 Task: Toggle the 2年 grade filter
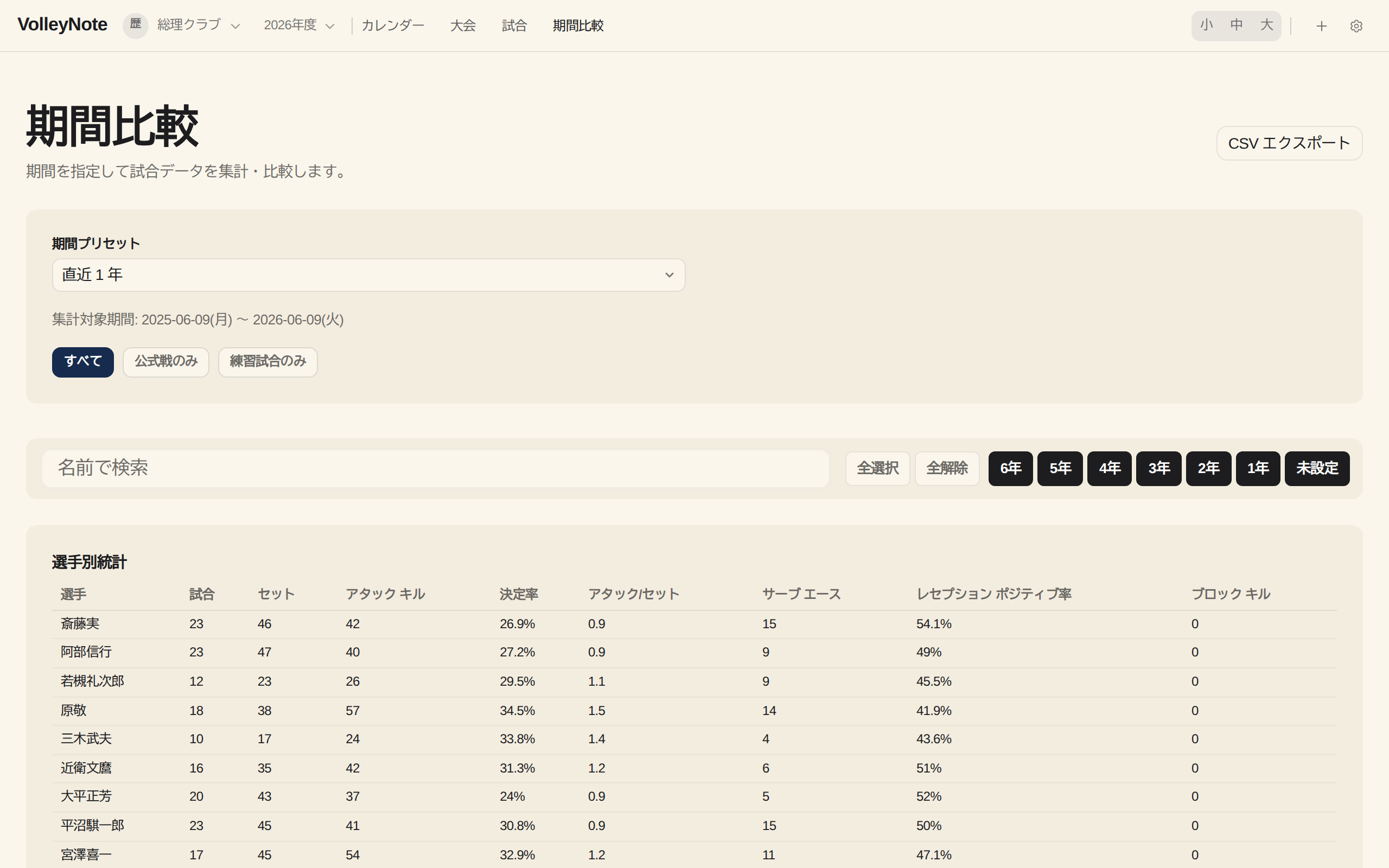pyautogui.click(x=1208, y=468)
